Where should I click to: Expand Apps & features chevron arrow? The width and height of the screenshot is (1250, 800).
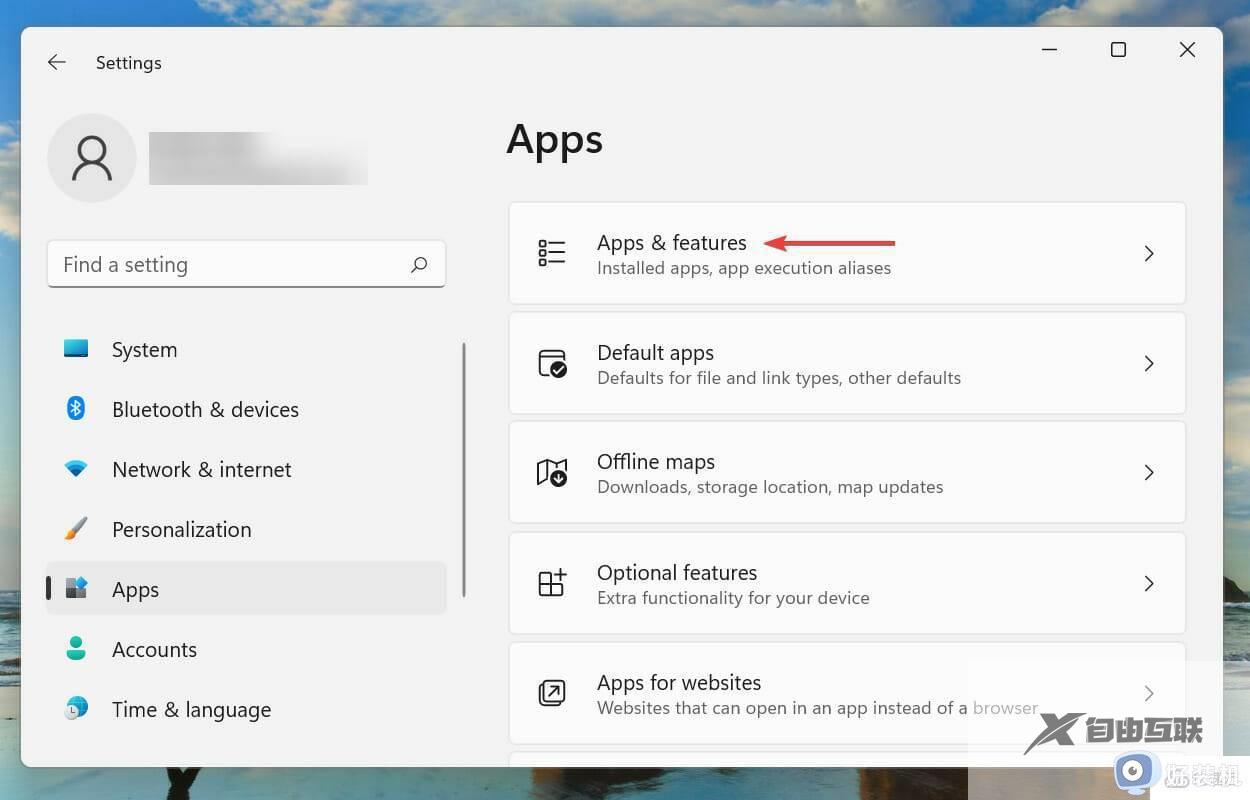coord(1149,254)
